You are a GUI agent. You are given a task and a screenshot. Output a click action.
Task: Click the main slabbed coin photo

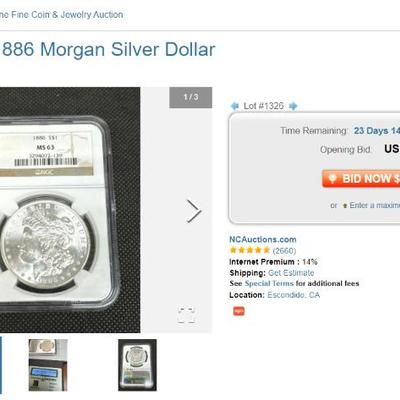click(70, 210)
